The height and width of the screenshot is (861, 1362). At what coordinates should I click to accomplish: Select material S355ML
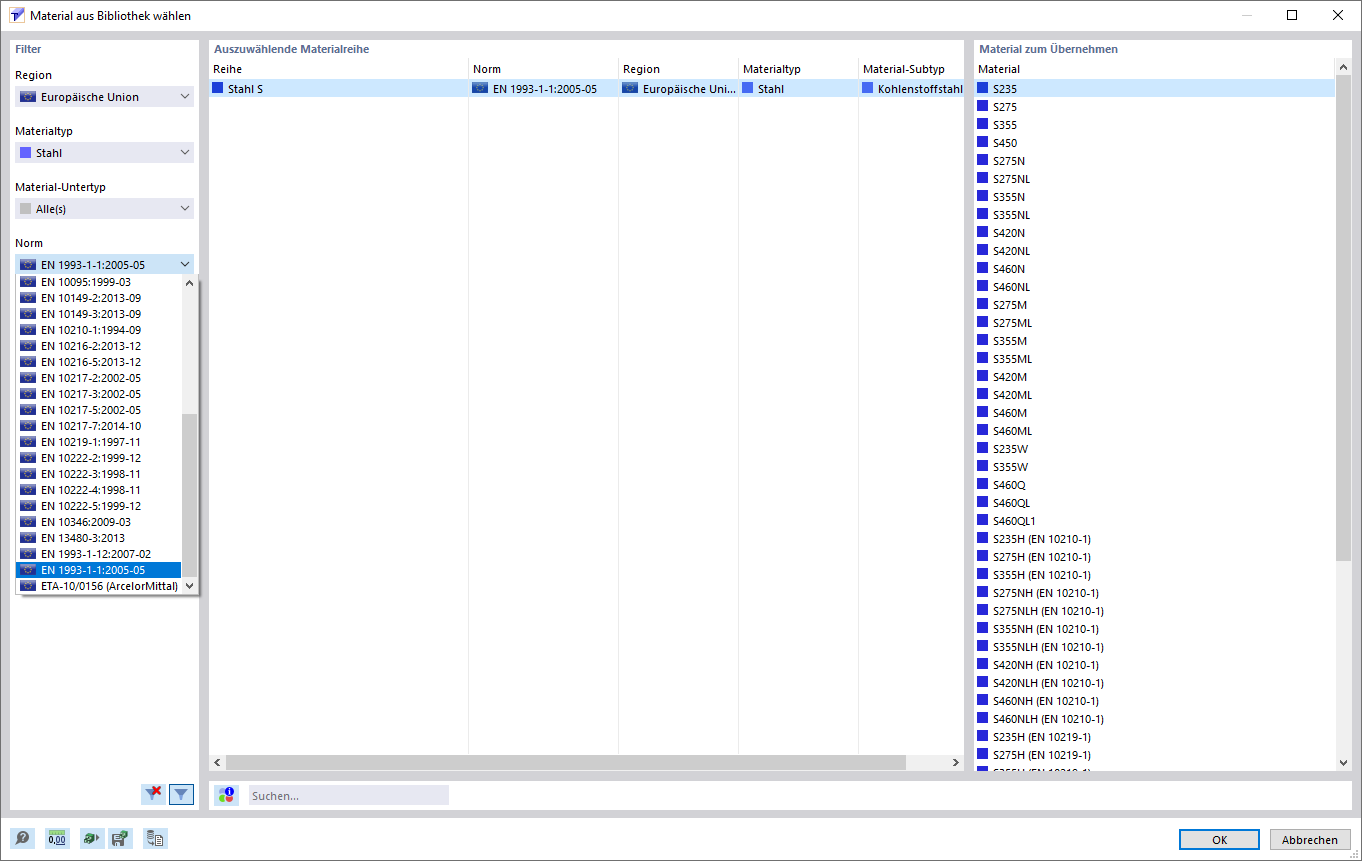tap(1155, 359)
